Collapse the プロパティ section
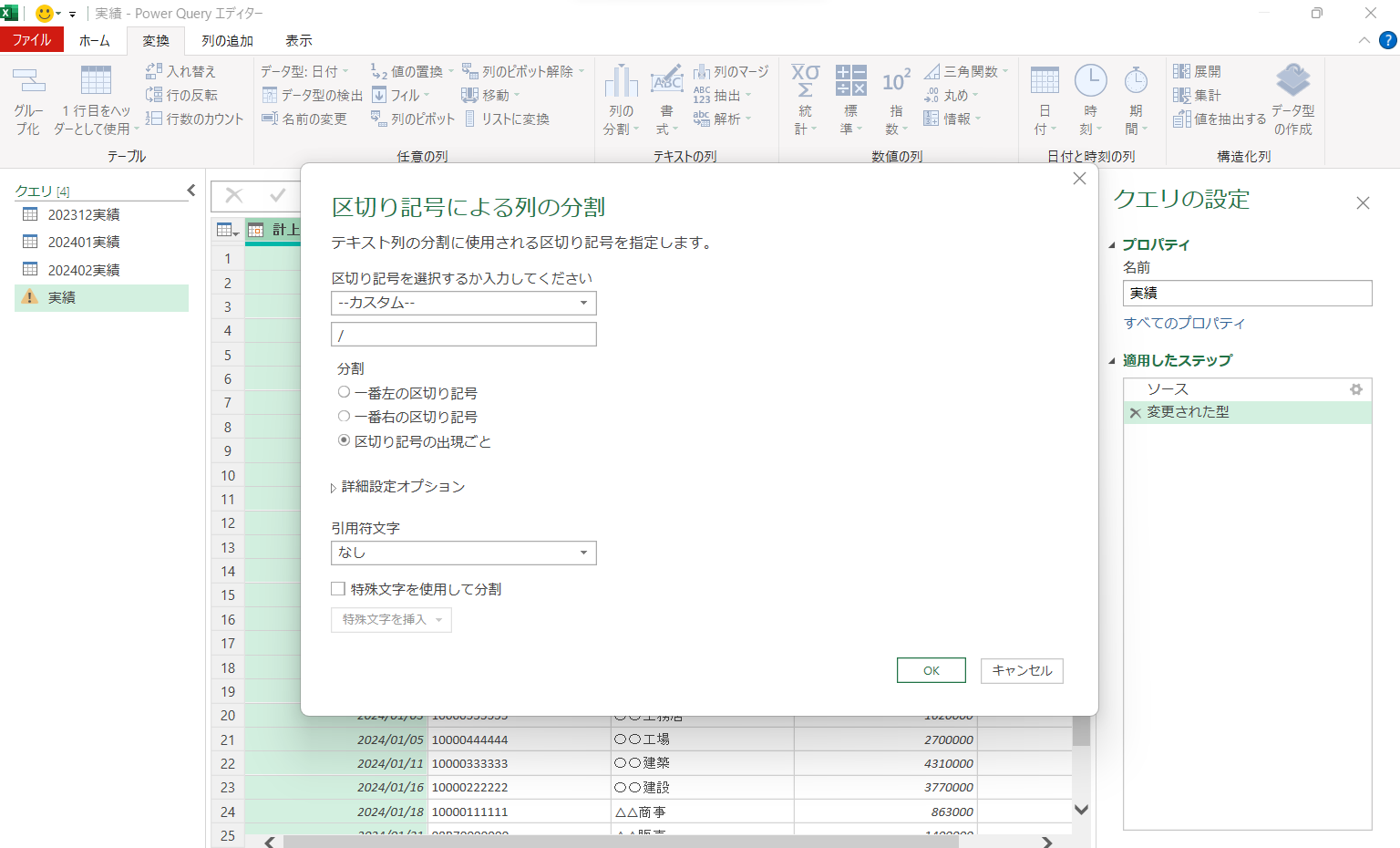Screen dimensions: 1400x848 pyautogui.click(x=1112, y=245)
